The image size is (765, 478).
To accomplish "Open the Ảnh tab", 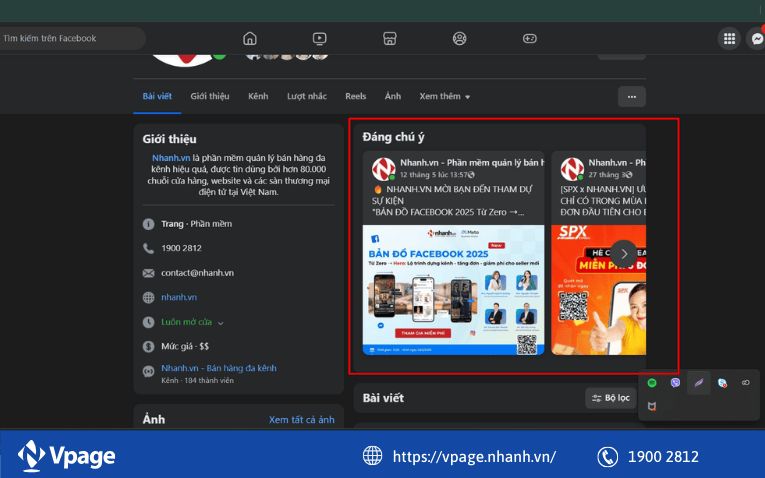I will click(393, 96).
